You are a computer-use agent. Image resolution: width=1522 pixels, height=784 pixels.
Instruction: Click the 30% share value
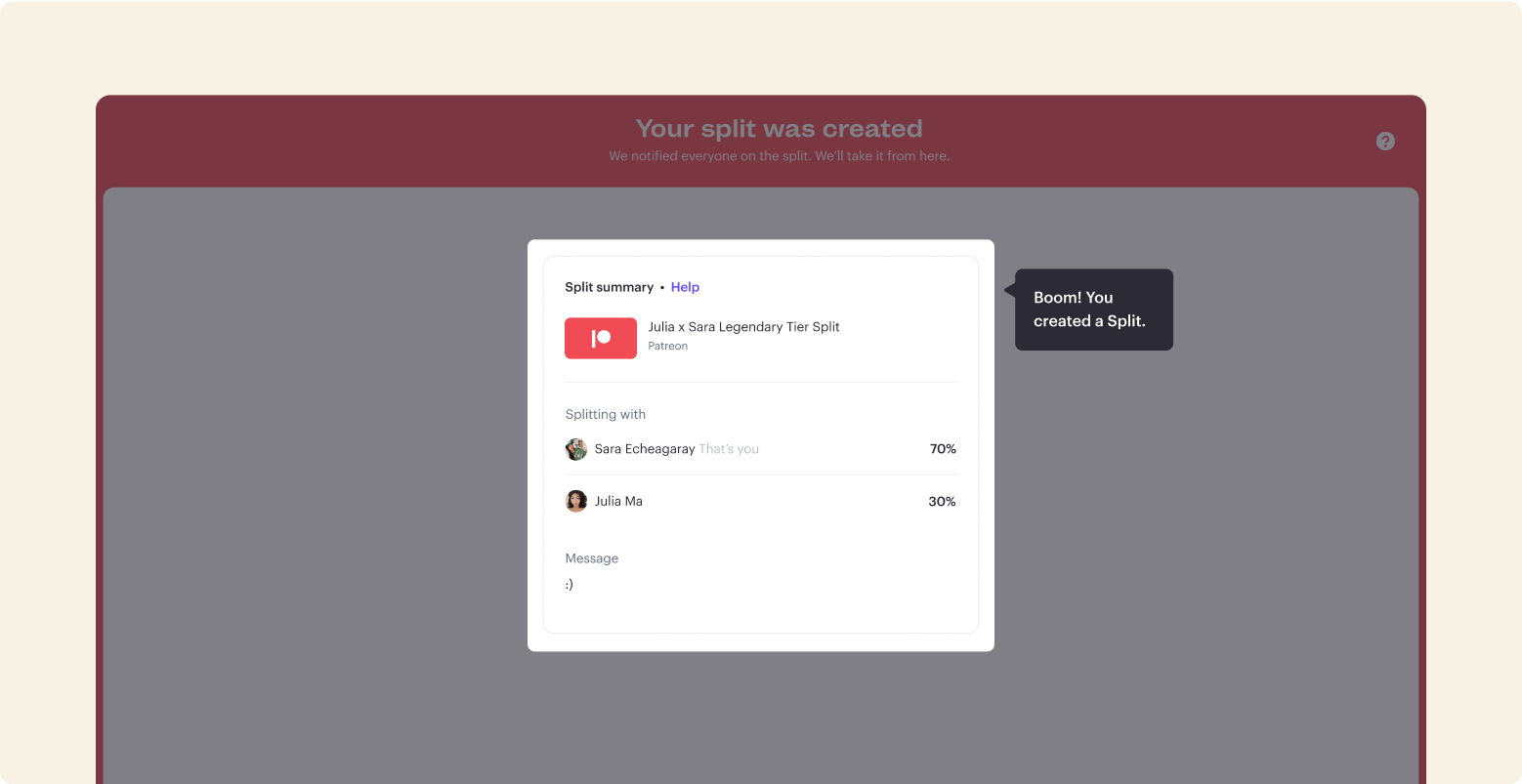[942, 502]
